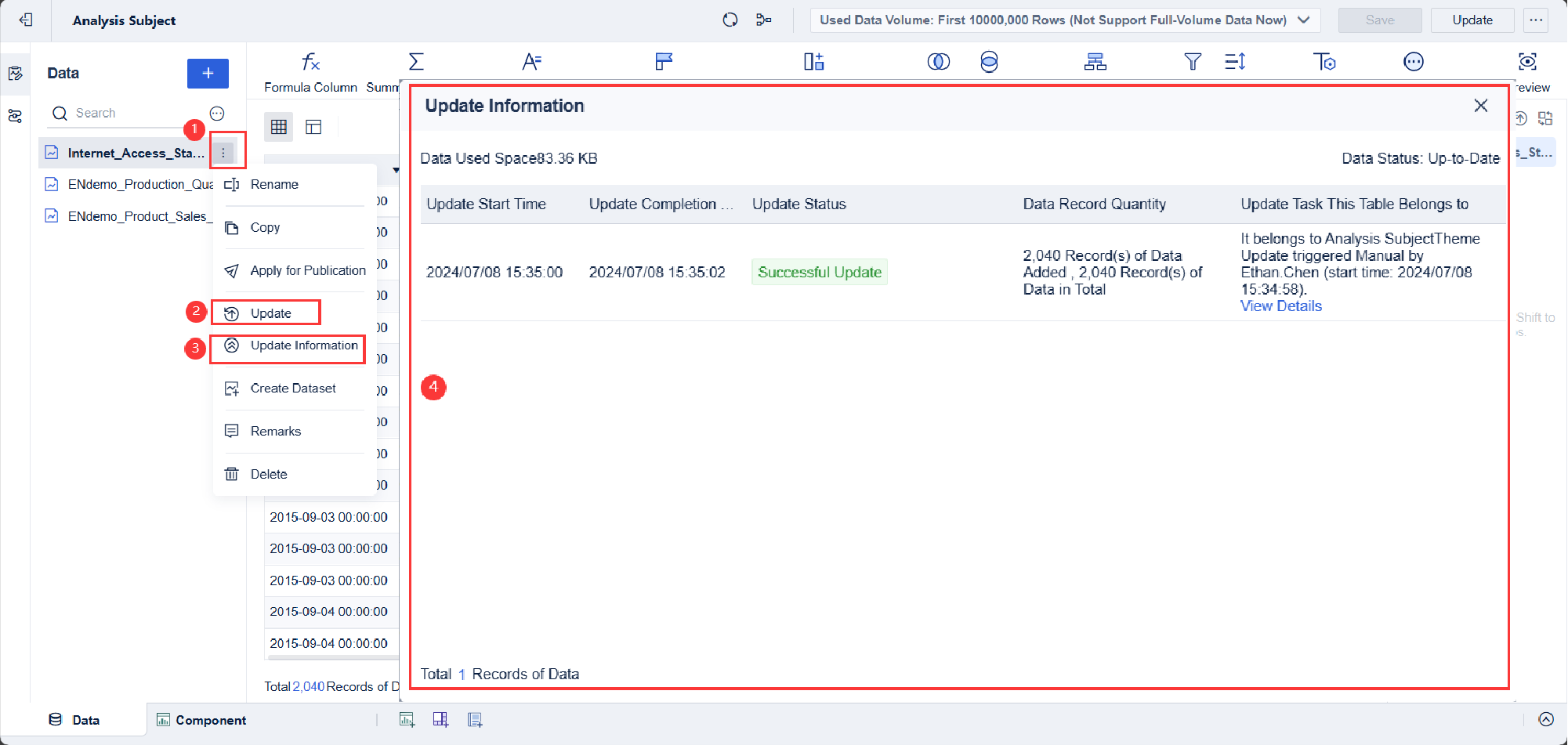Viewport: 1568px width, 745px height.
Task: Click the Filter toolbar icon
Action: (x=1193, y=62)
